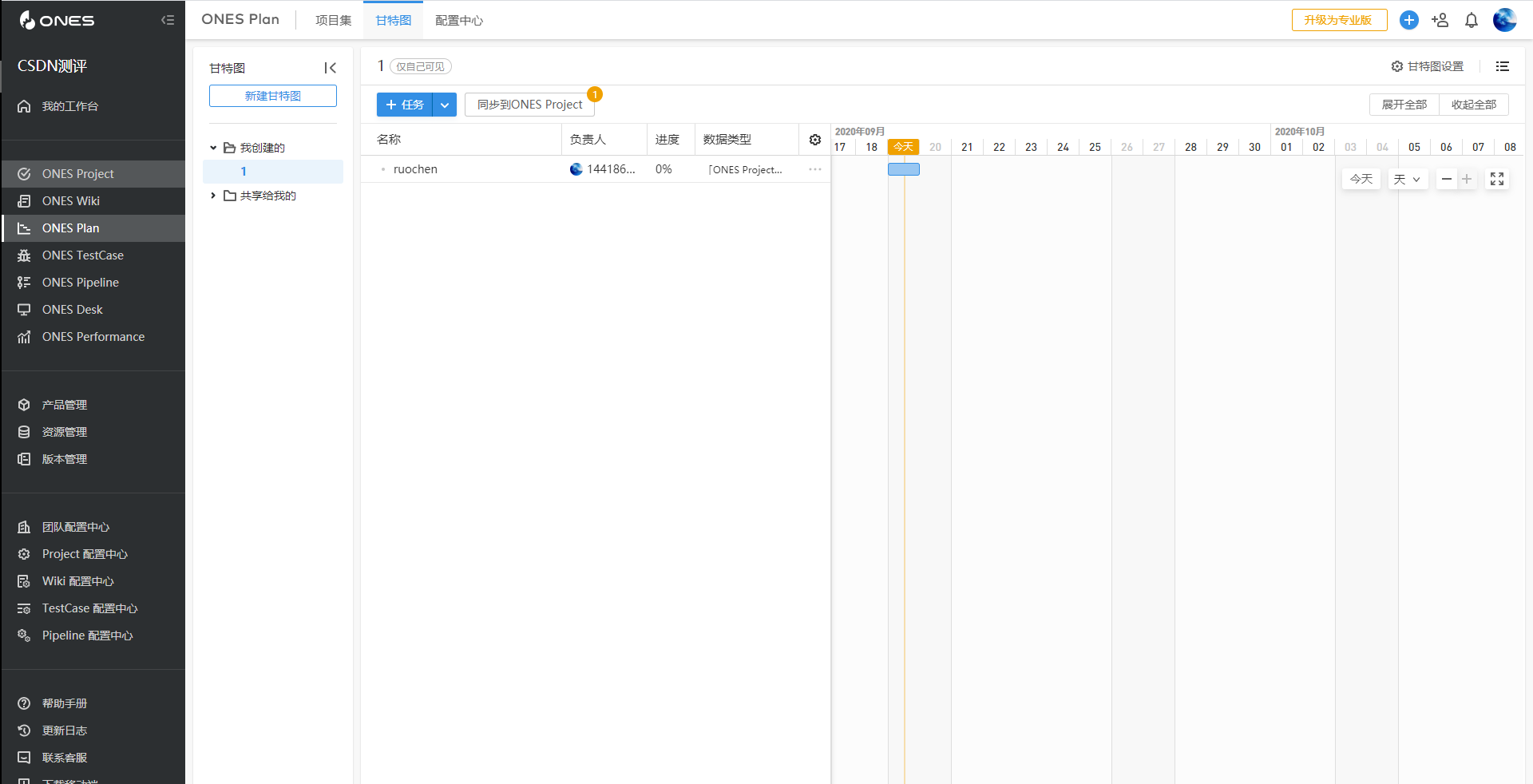Toggle fullscreen Gantt view
Screen dimensions: 1533x784
[1497, 179]
